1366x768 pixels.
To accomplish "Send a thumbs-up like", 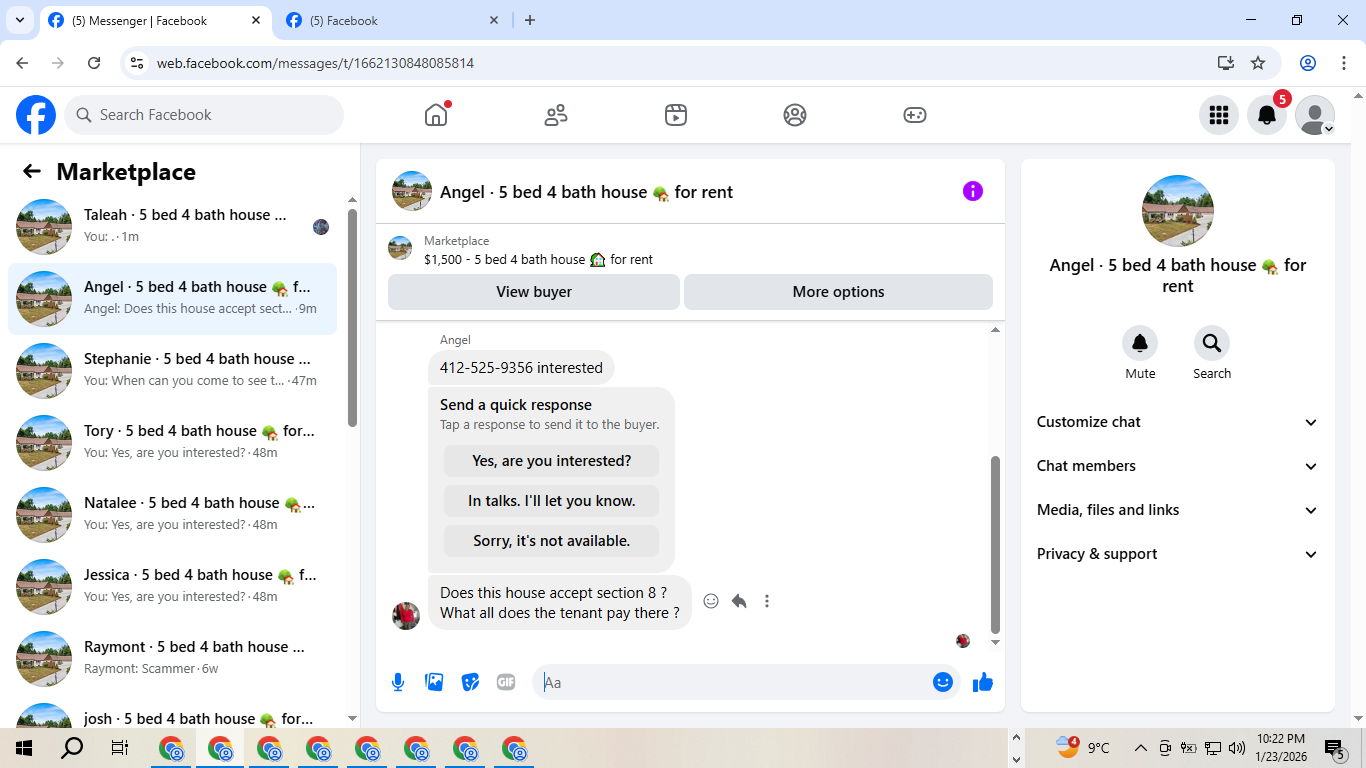I will tap(983, 682).
